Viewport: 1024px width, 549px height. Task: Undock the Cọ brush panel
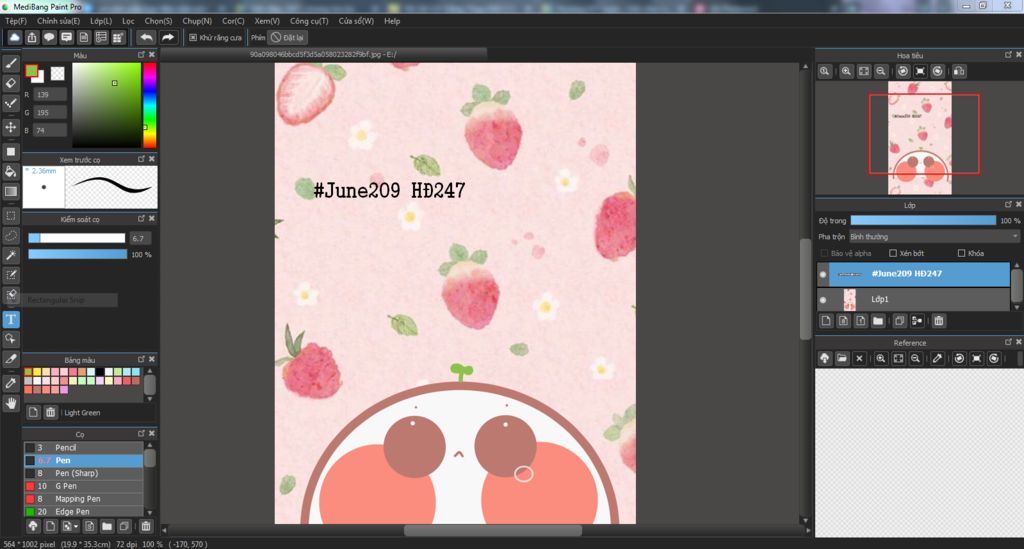141,433
